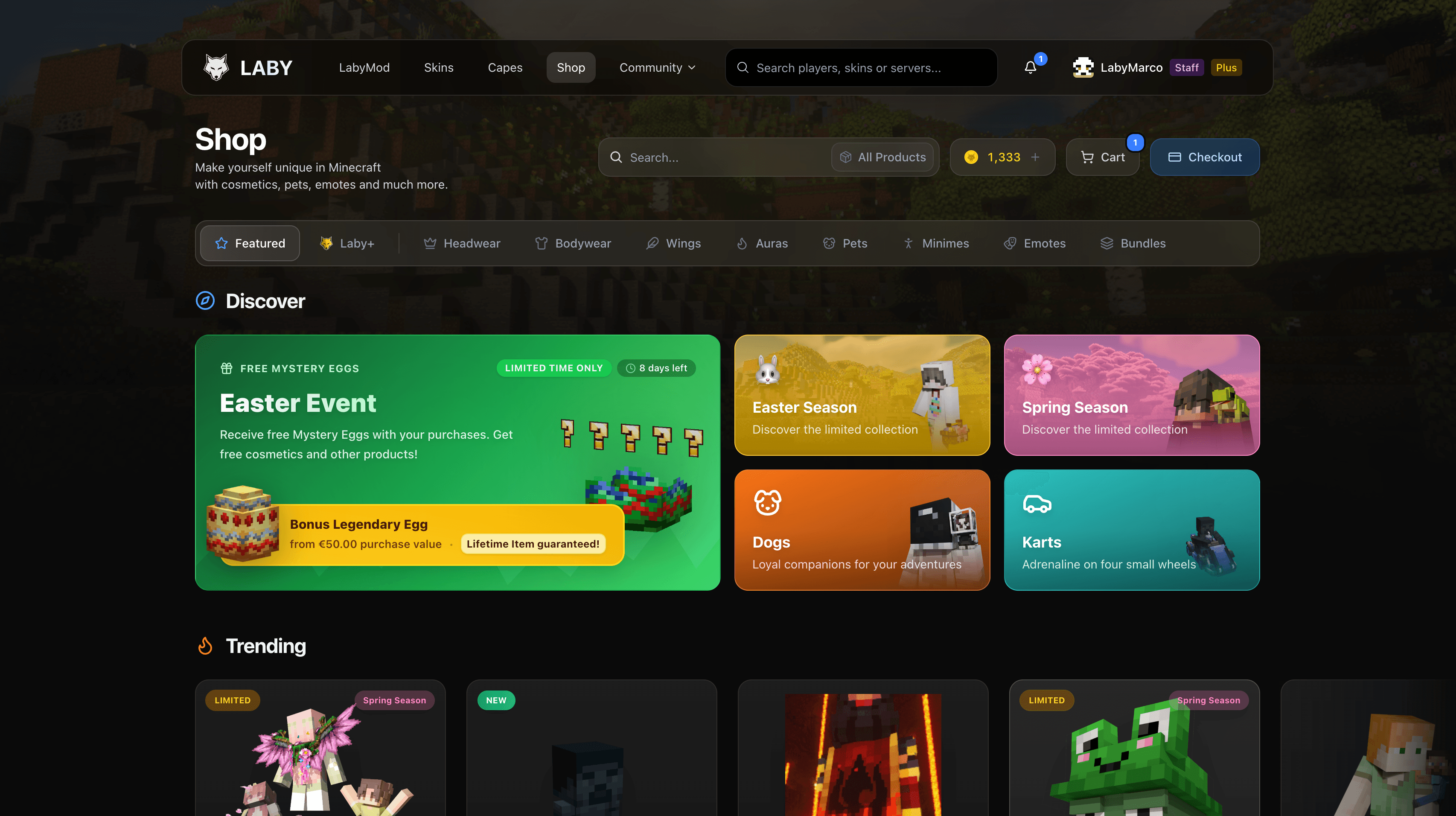Screen dimensions: 1456x816
Task: Click the Bonus Legendary Egg banner
Action: tap(421, 535)
